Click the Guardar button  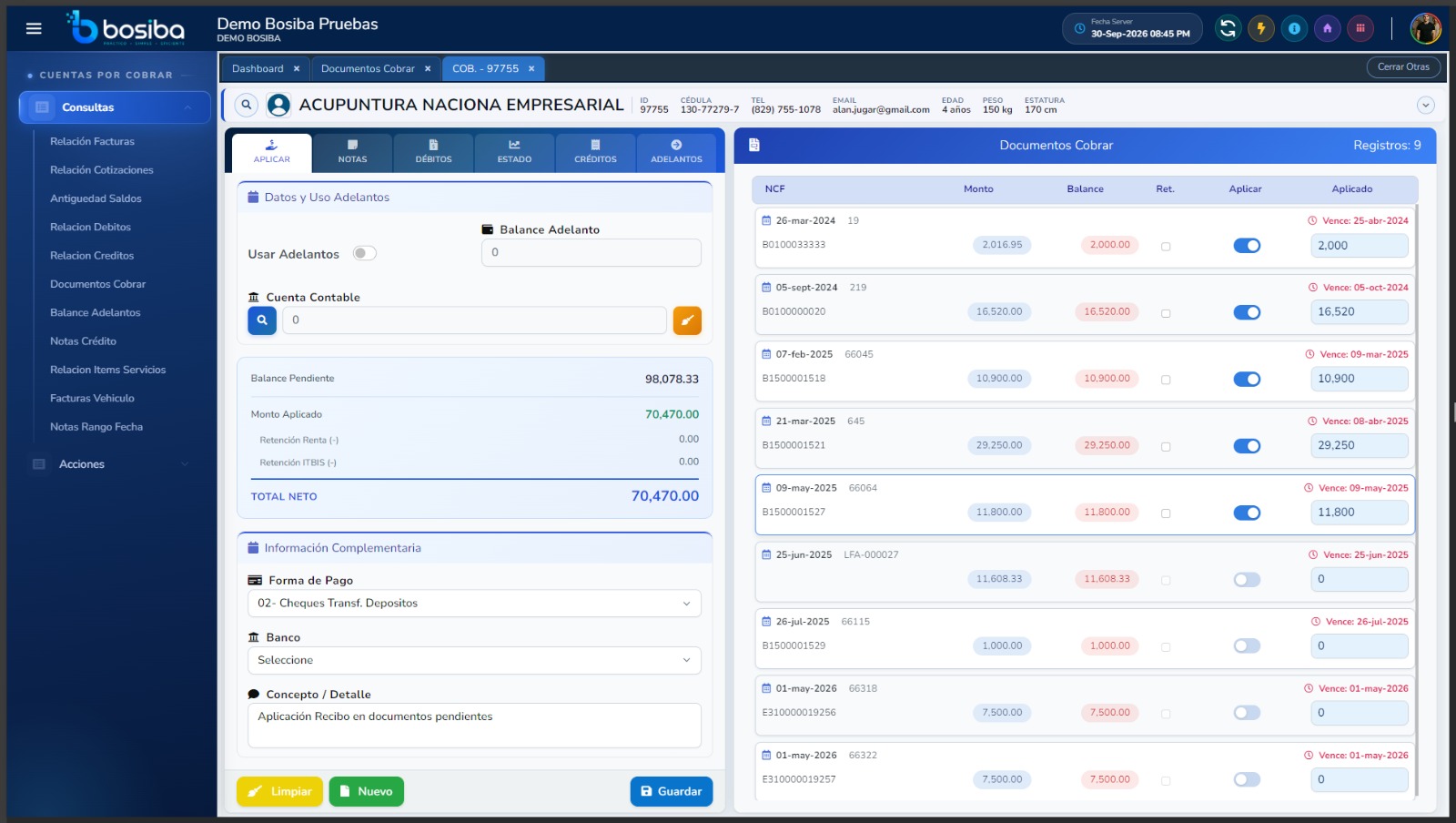coord(672,792)
